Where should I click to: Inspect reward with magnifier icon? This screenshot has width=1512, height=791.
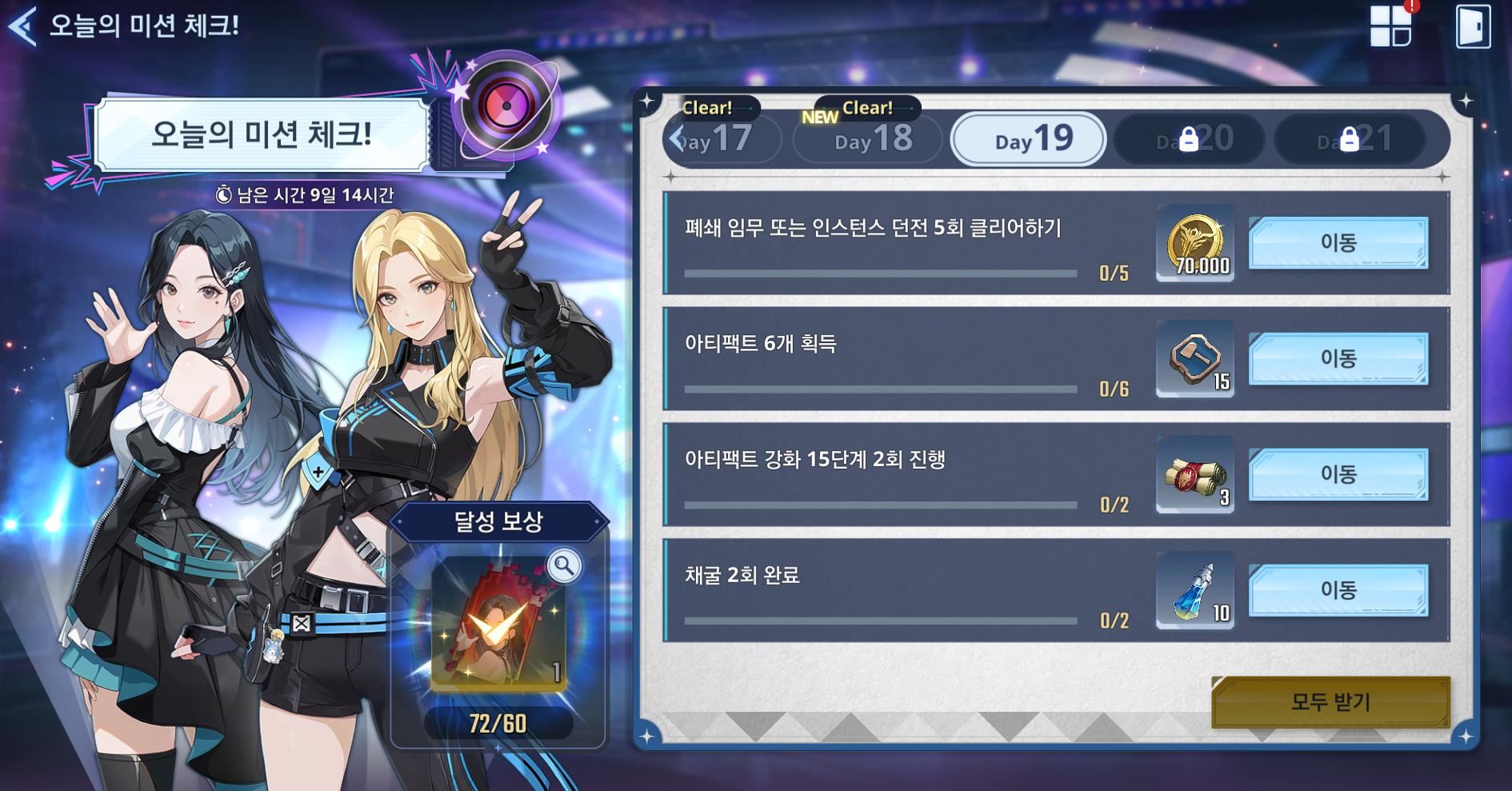click(564, 566)
